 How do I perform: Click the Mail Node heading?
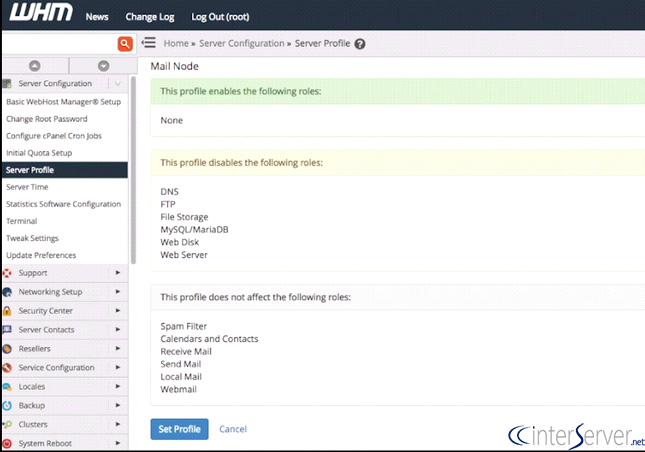pos(174,66)
